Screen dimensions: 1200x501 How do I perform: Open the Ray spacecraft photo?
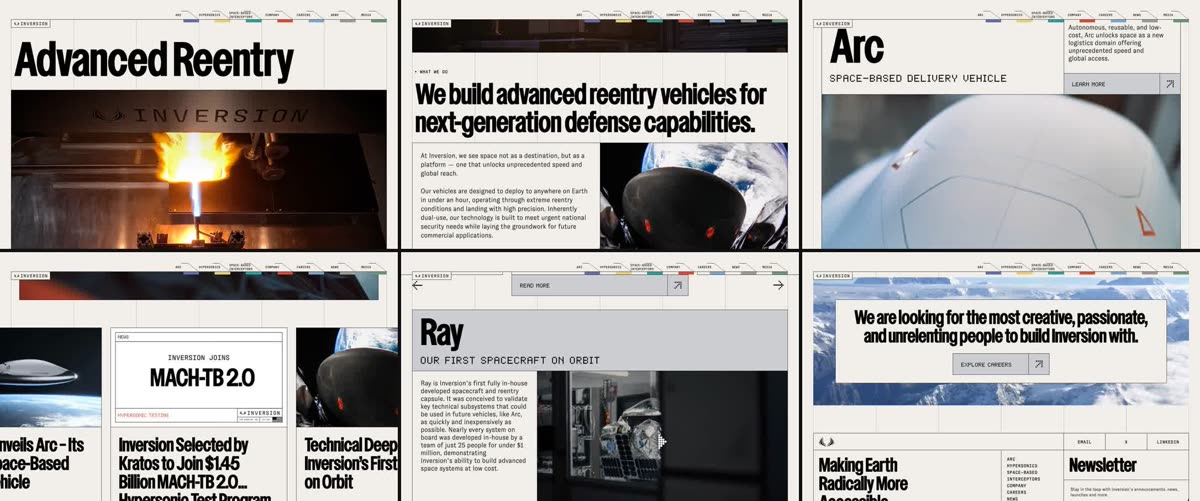(662, 436)
